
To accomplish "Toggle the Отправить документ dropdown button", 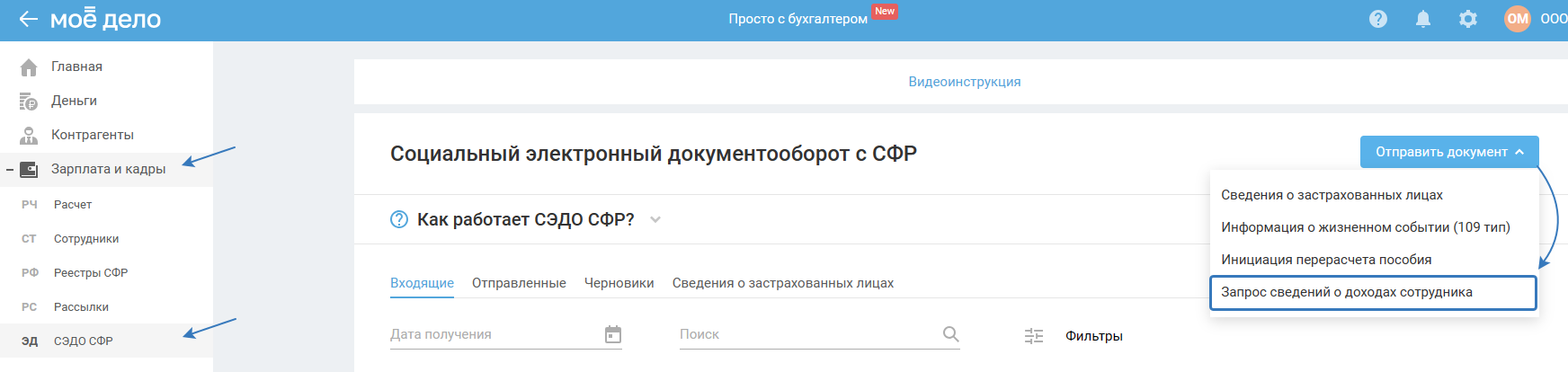I will tap(1448, 152).
